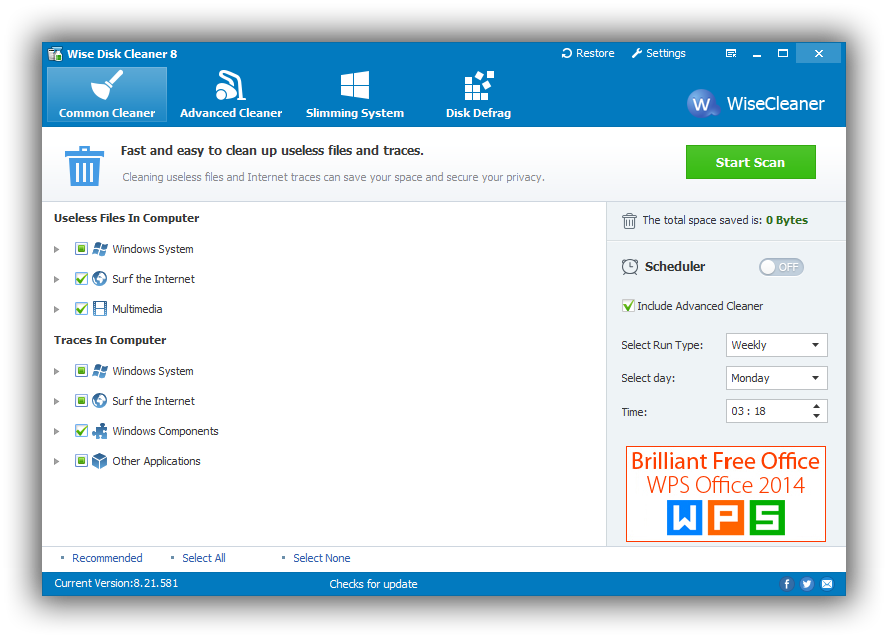Expand the Windows Components node
Screen dimensions: 888x638
(57, 431)
